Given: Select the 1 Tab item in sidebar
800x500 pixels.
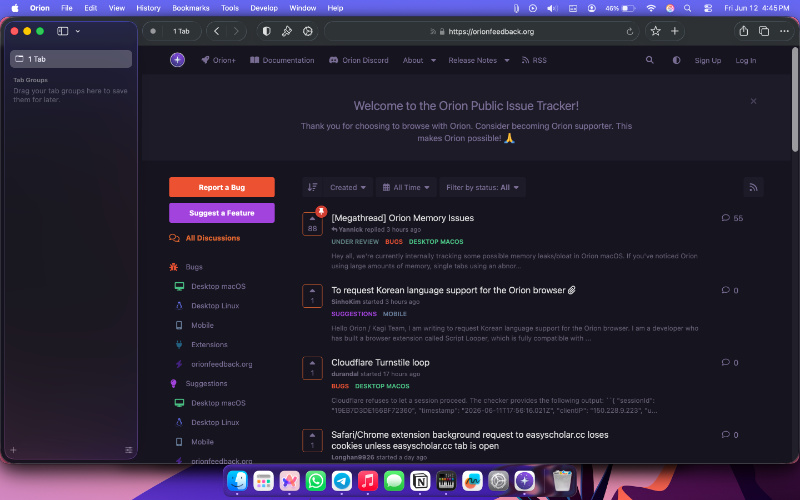Looking at the screenshot, I should pos(71,59).
